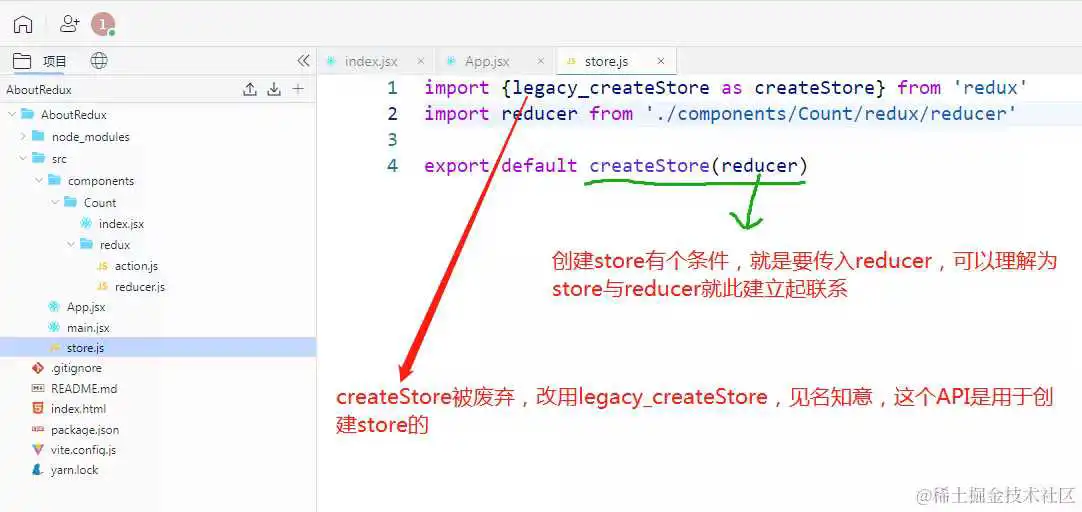Close the App.jsx editor tab
This screenshot has height=512, width=1082.
[540, 61]
